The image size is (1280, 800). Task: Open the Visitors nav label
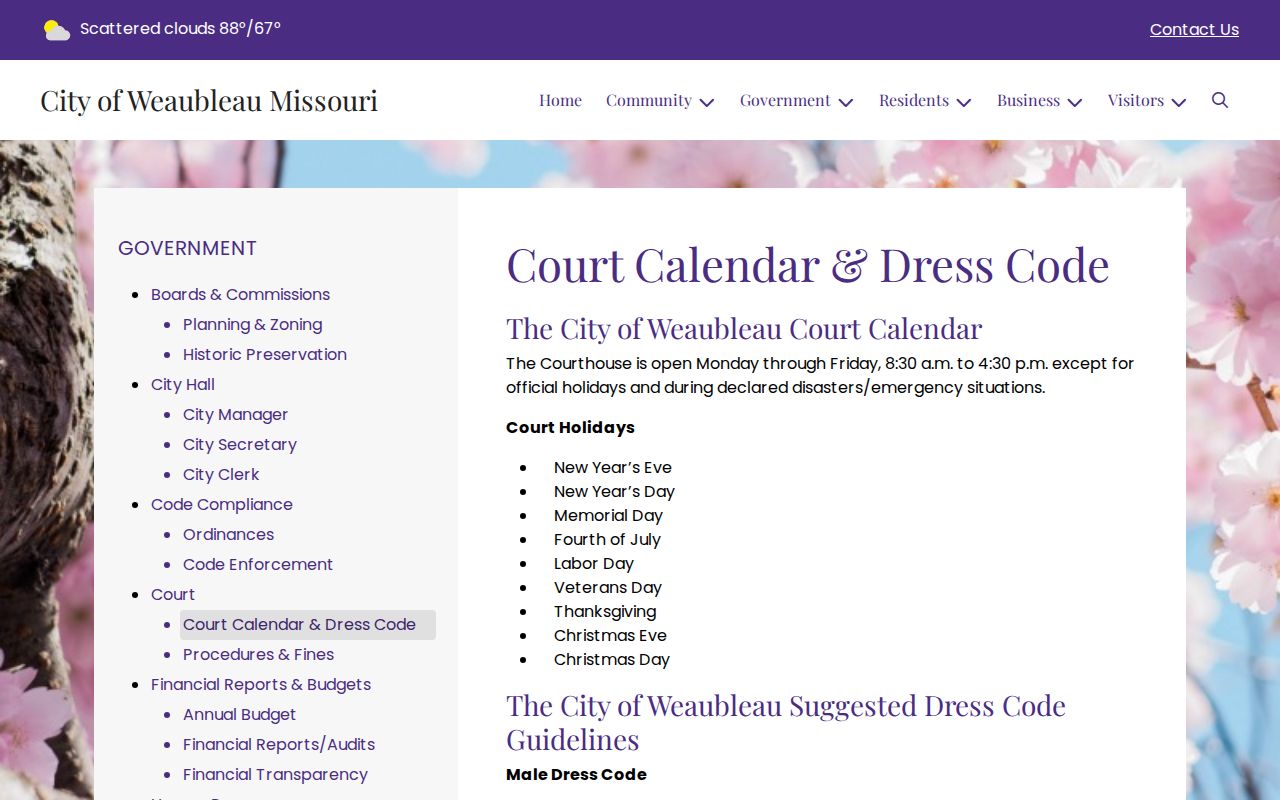[x=1136, y=100]
